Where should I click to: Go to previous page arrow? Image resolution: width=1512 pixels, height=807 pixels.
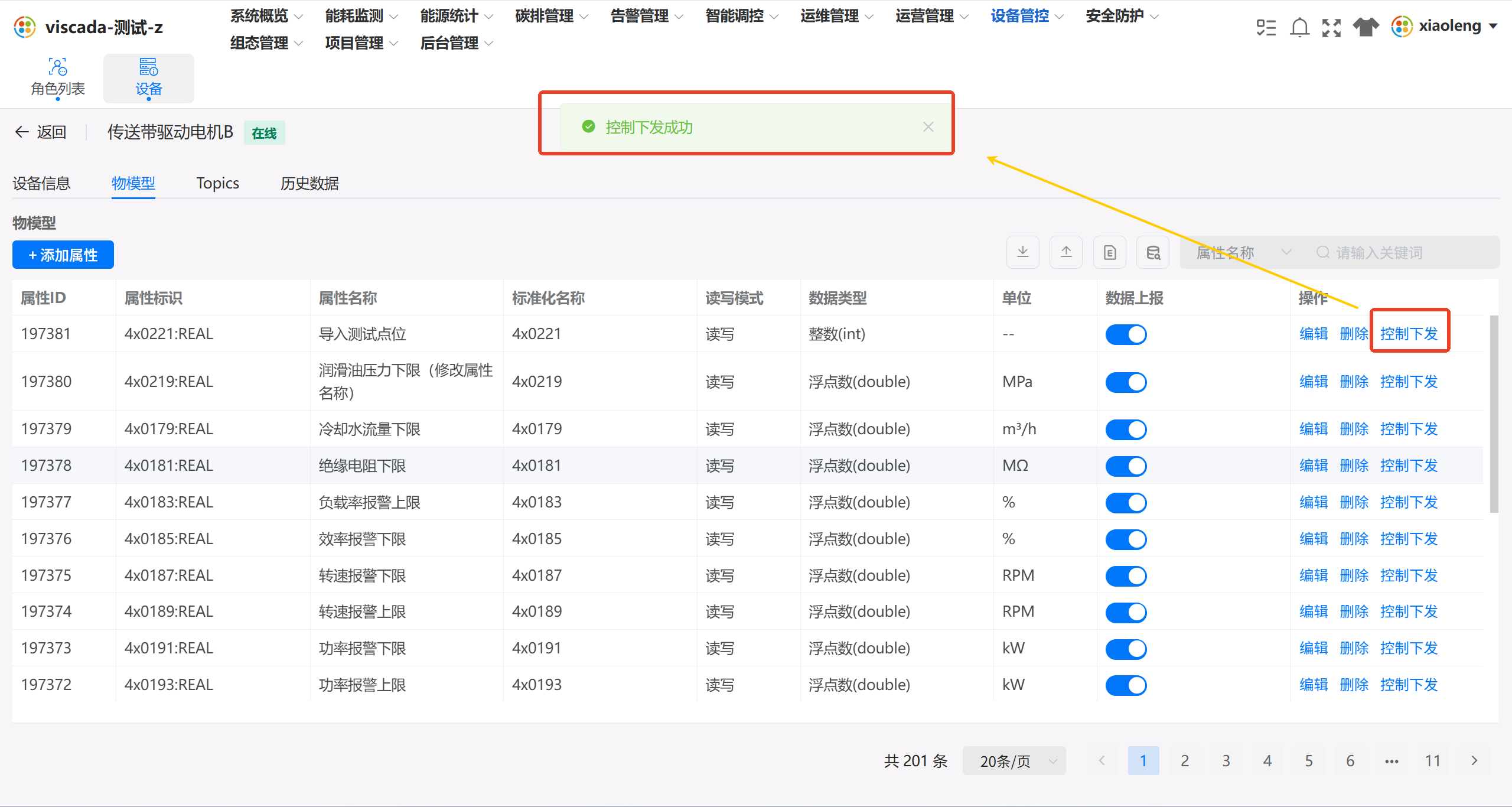[x=1102, y=761]
